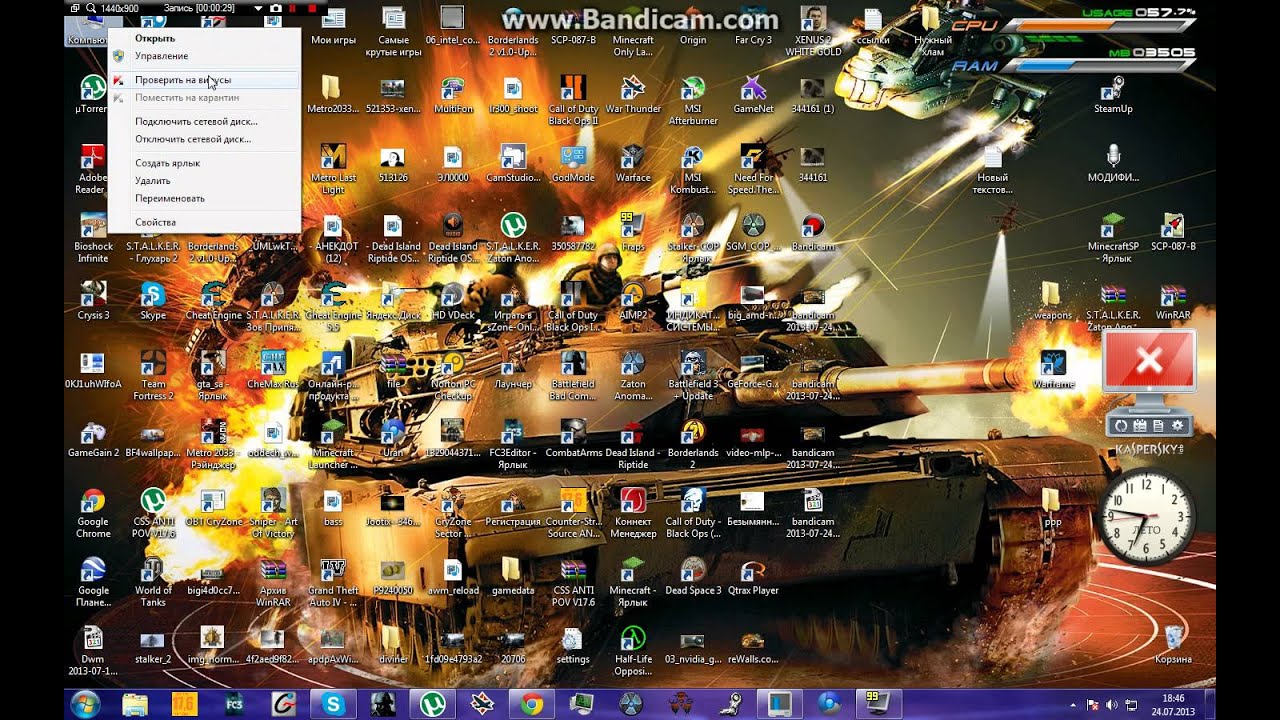
Task: Open Bandicam recording bar dropdown arrow
Action: click(x=258, y=8)
